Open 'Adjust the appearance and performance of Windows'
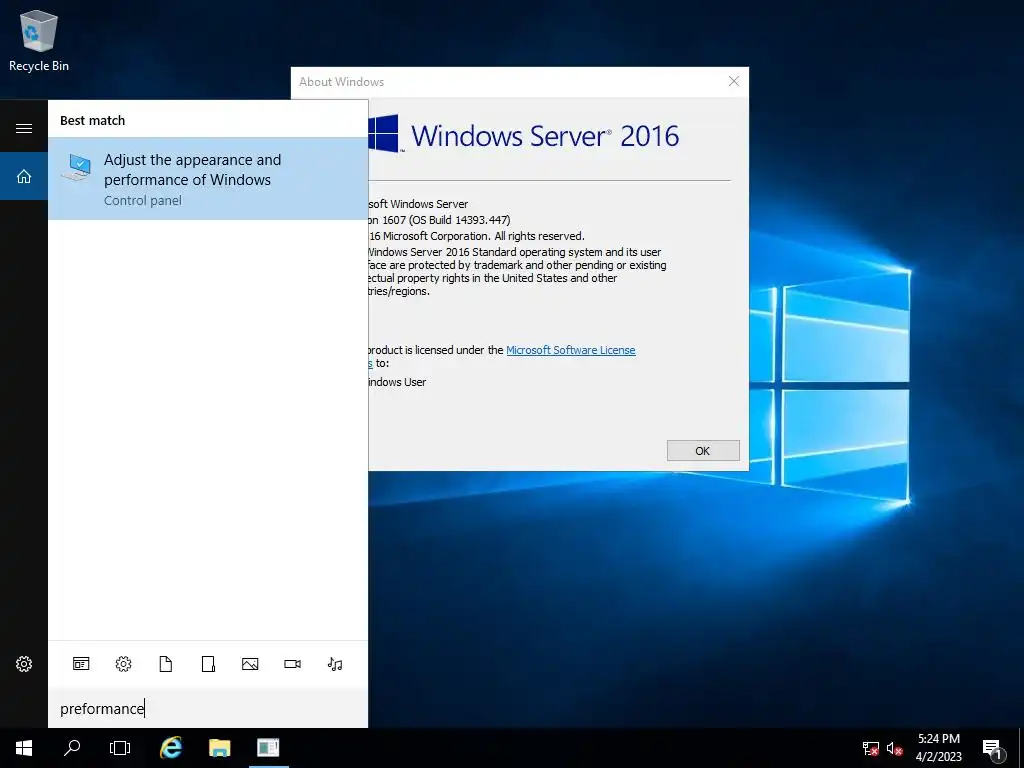 coord(208,178)
